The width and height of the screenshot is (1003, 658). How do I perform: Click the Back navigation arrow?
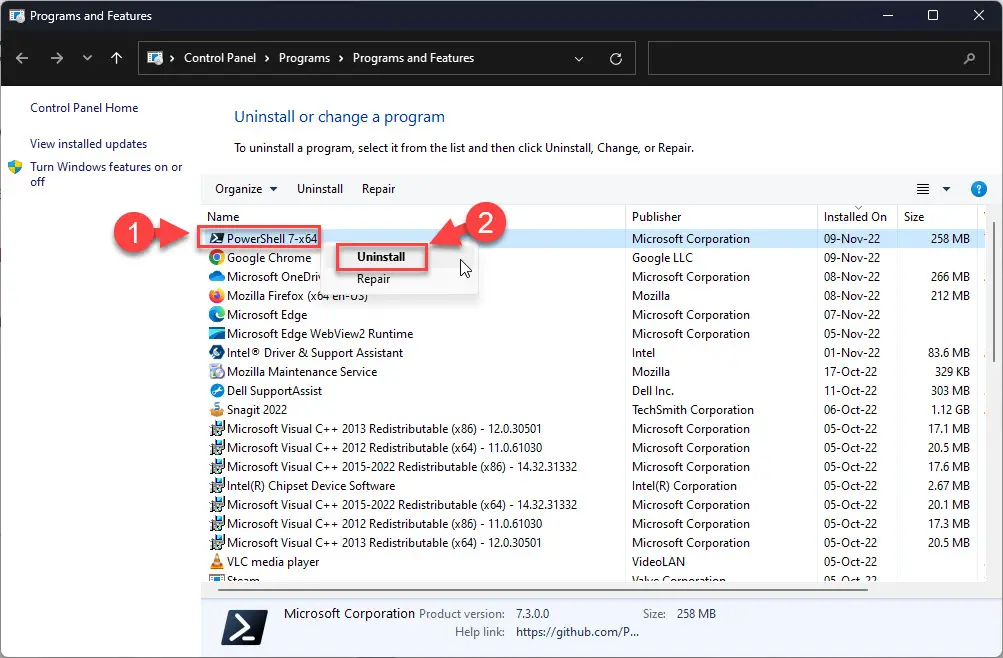22,58
